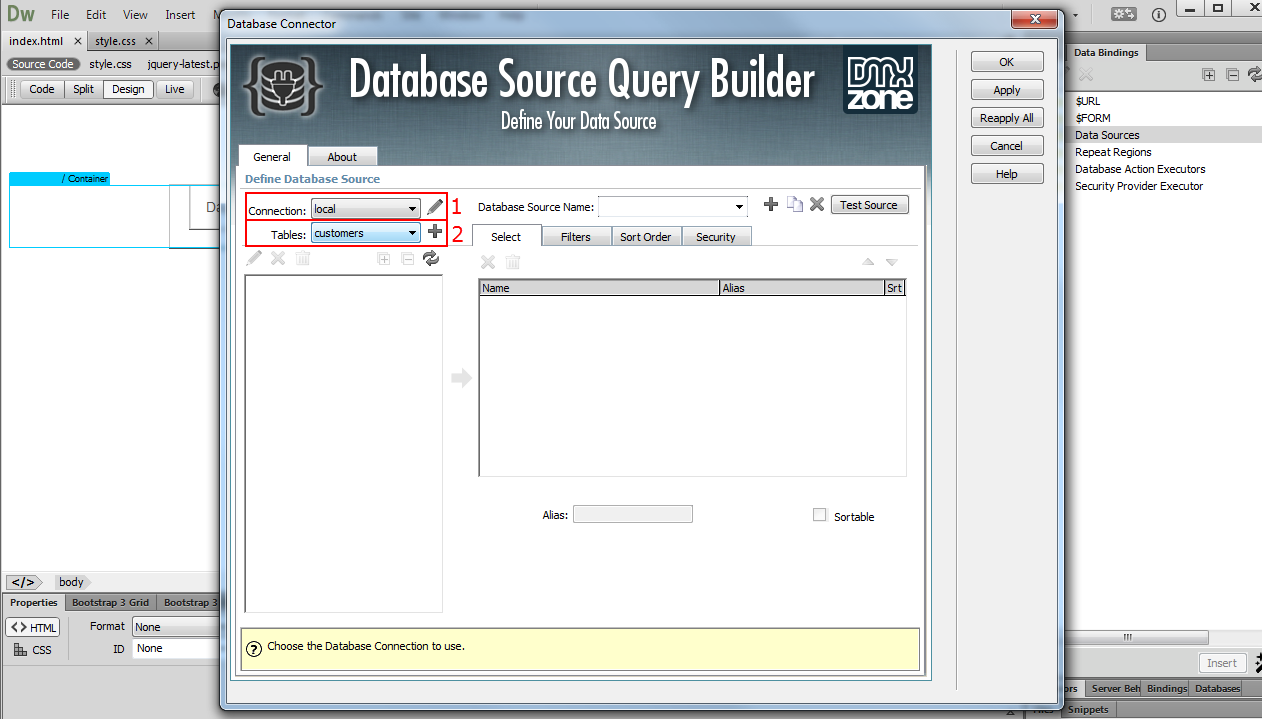Delete database source X icon next to Test Source
This screenshot has height=719, width=1262.
point(817,205)
